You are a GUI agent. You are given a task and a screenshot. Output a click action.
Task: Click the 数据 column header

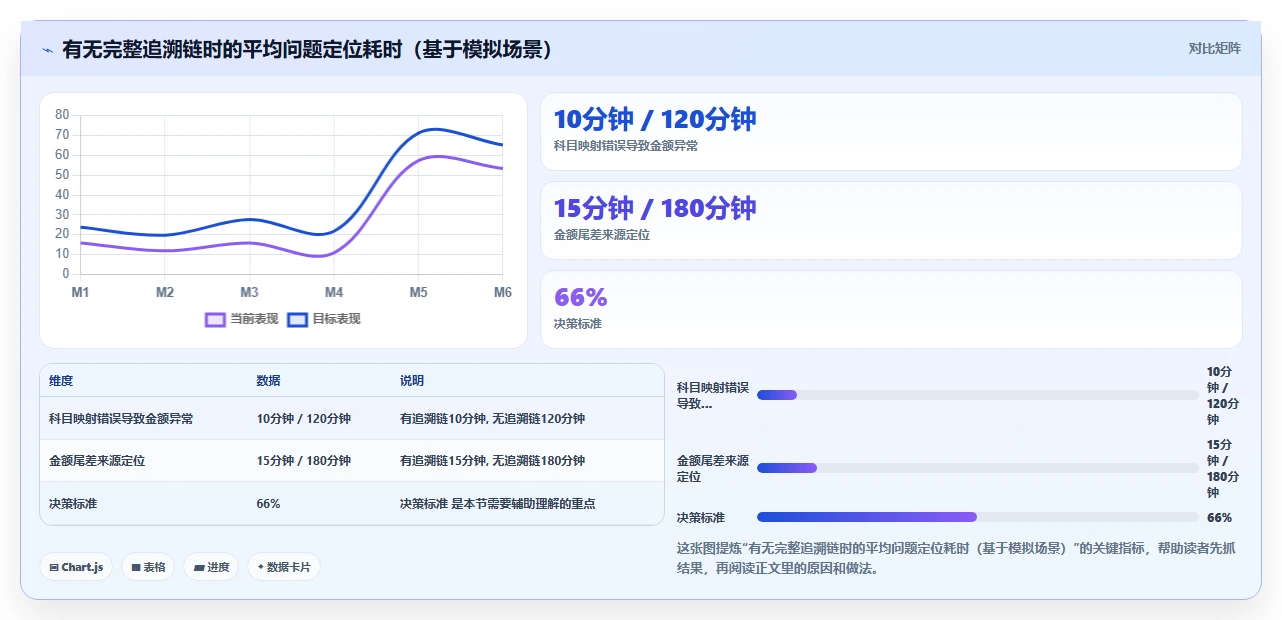[269, 381]
